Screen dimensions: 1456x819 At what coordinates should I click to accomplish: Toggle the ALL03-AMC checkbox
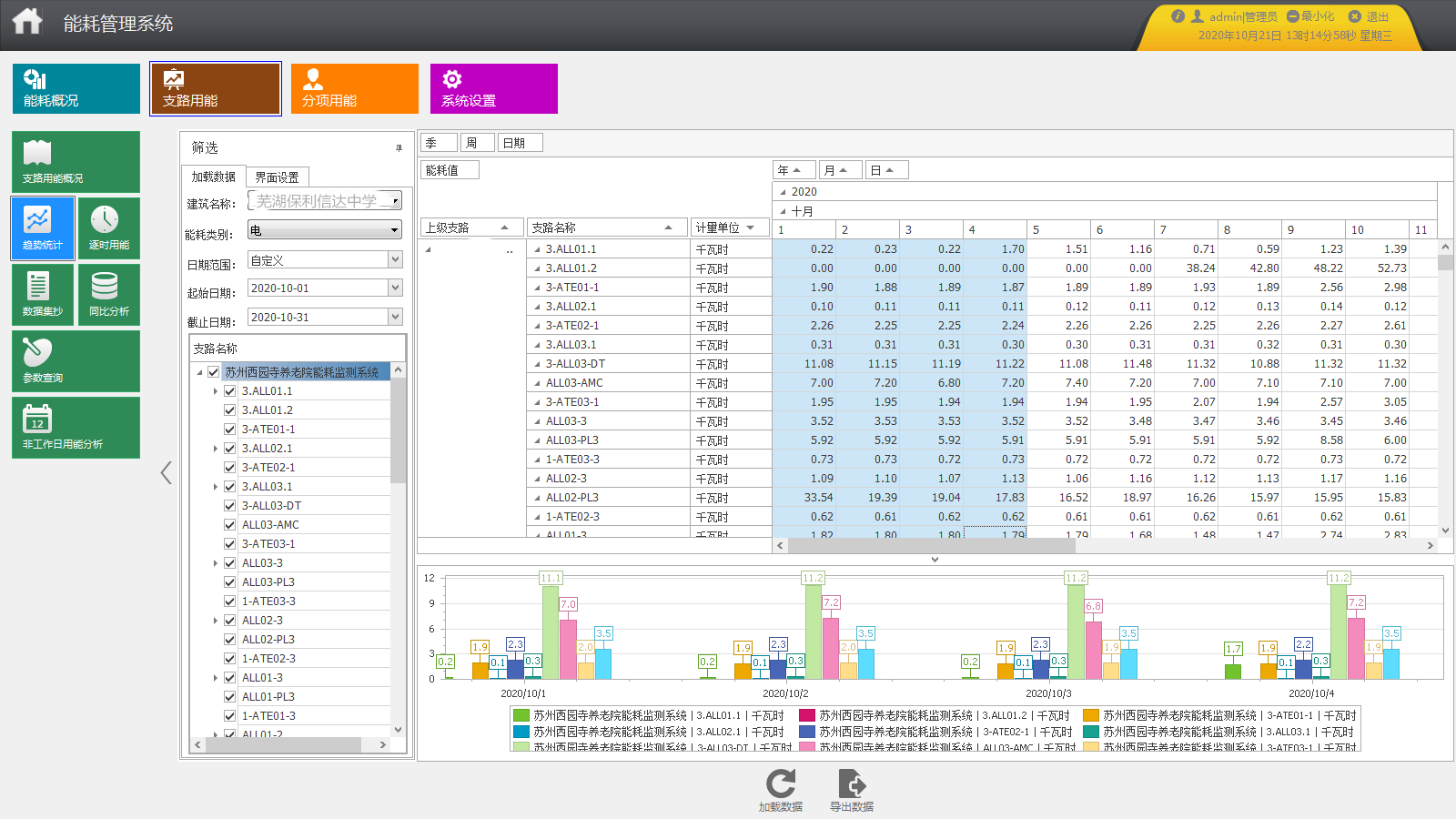[x=230, y=525]
